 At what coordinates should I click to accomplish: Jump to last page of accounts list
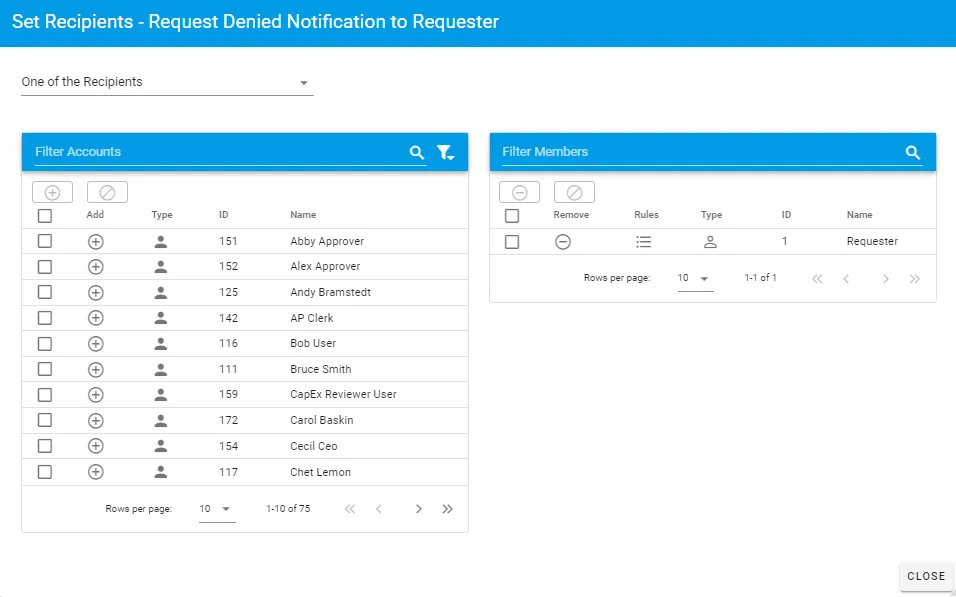pyautogui.click(x=448, y=509)
